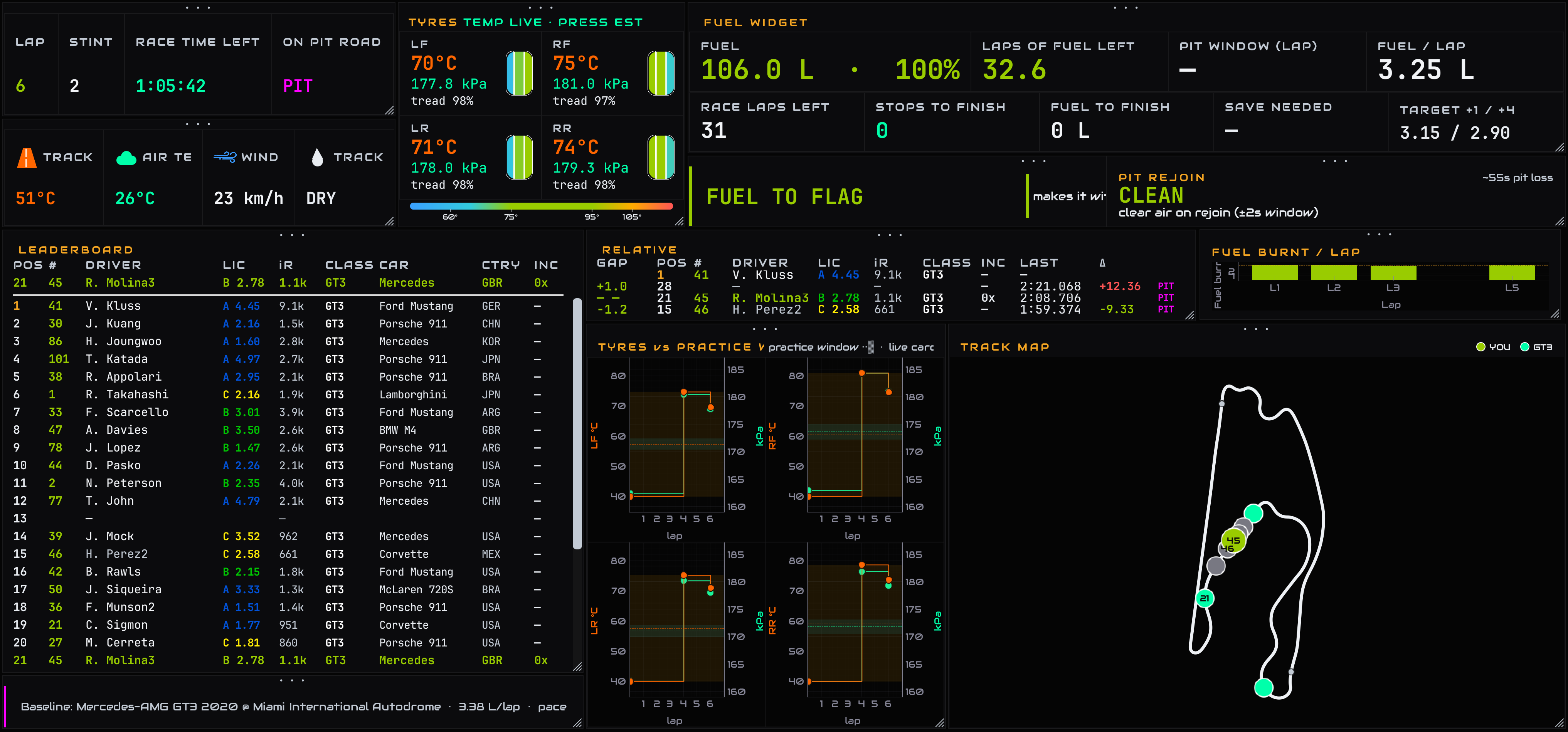Click the practice window legend swatch
1568x732 pixels.
coord(871,347)
